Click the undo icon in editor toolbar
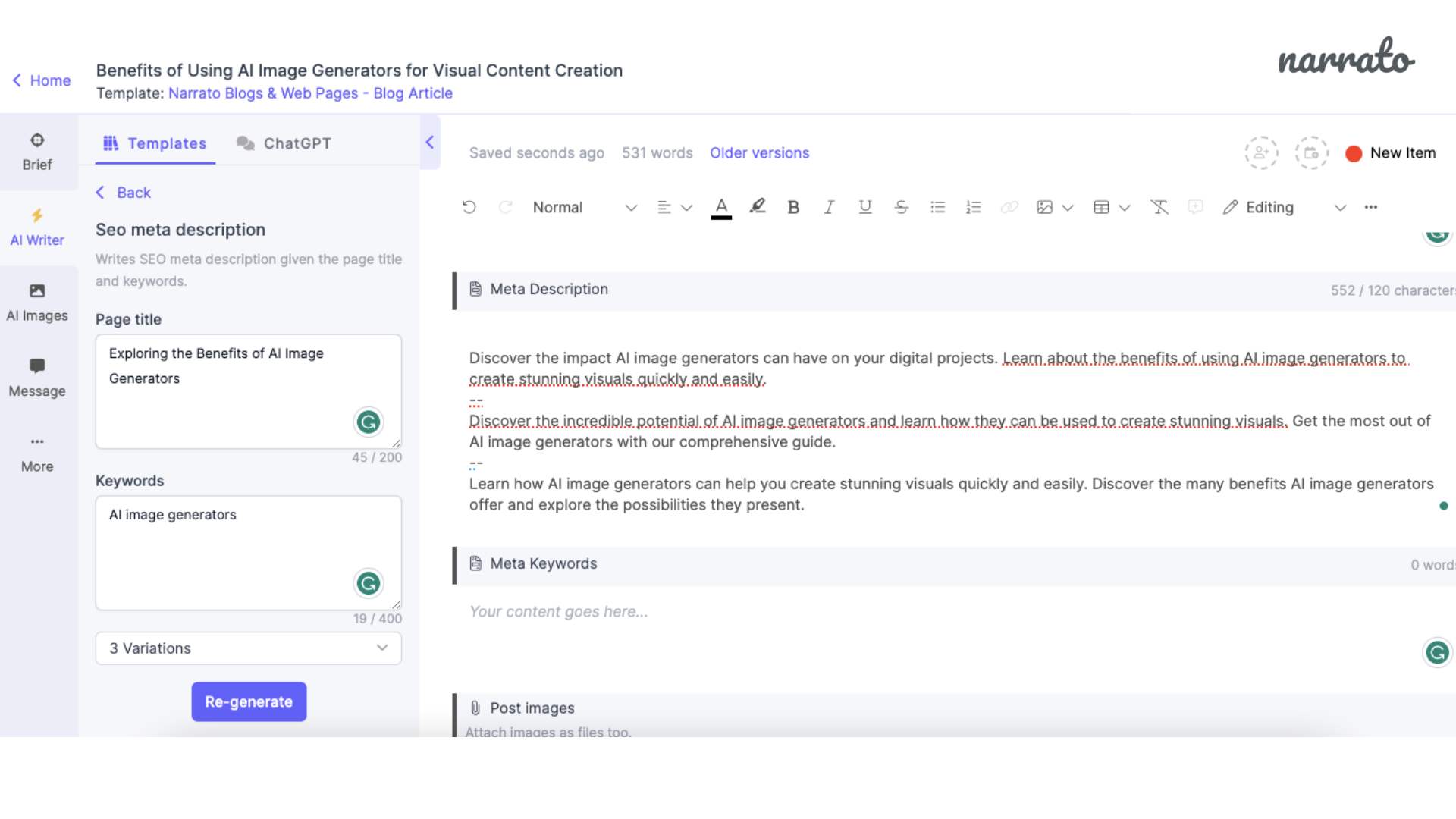The width and height of the screenshot is (1456, 819). 469,207
